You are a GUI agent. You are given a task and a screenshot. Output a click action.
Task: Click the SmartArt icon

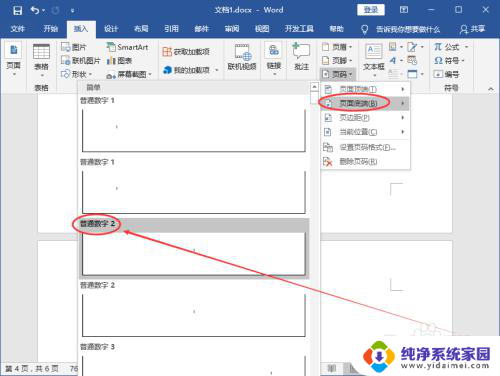pos(111,47)
